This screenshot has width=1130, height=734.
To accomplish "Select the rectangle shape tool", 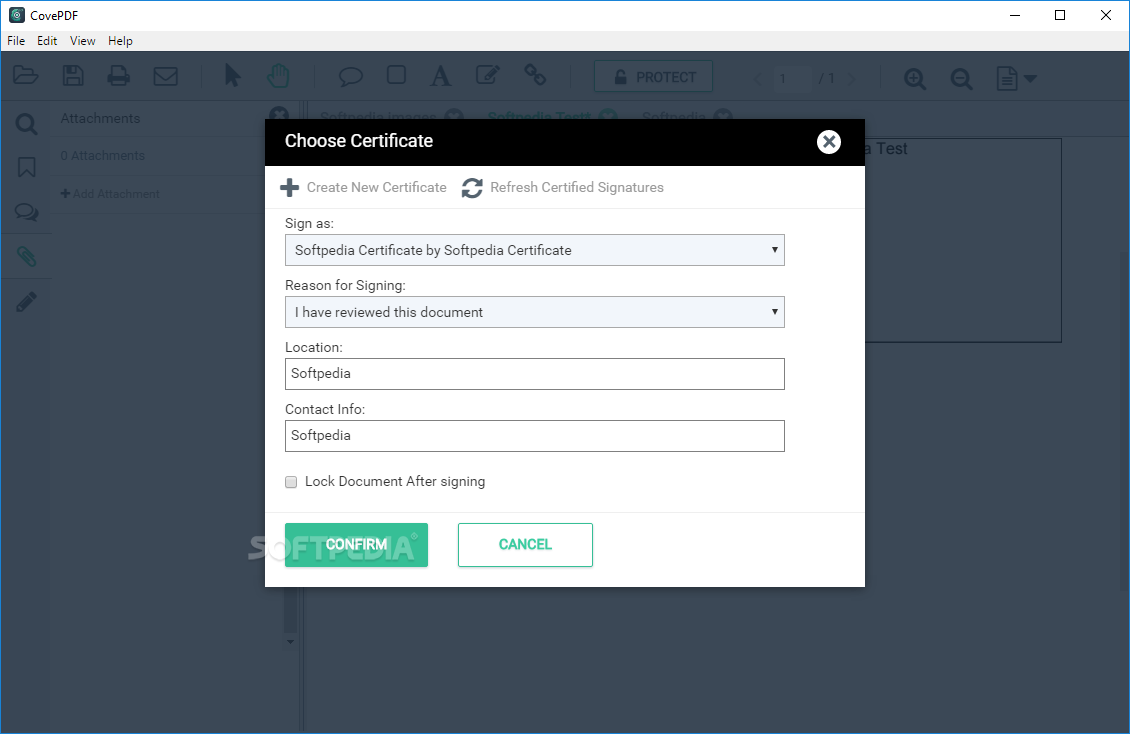I will point(396,75).
